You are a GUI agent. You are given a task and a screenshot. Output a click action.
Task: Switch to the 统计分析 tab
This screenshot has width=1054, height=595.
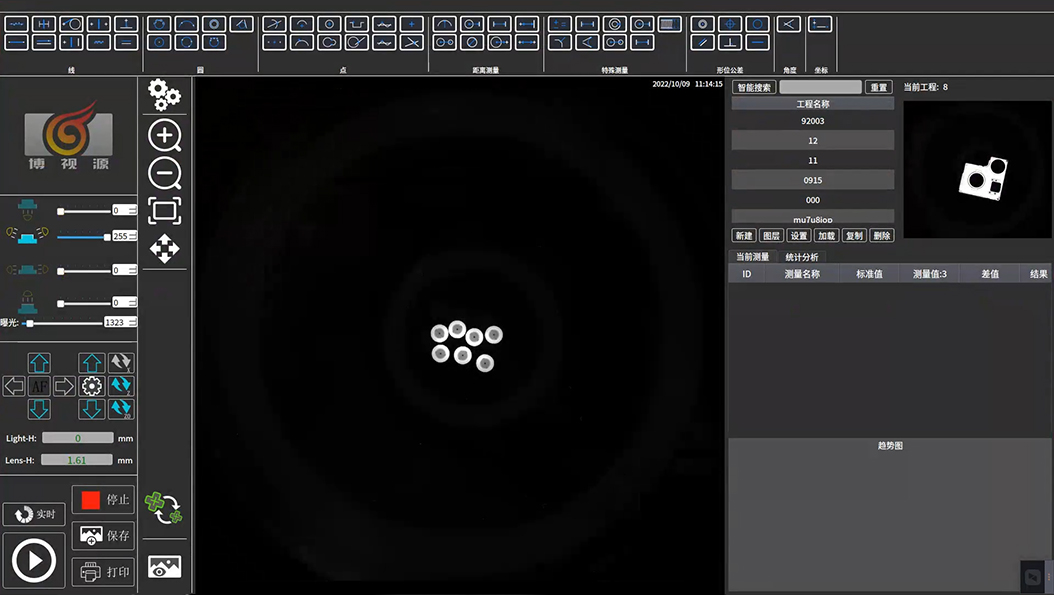tap(802, 257)
